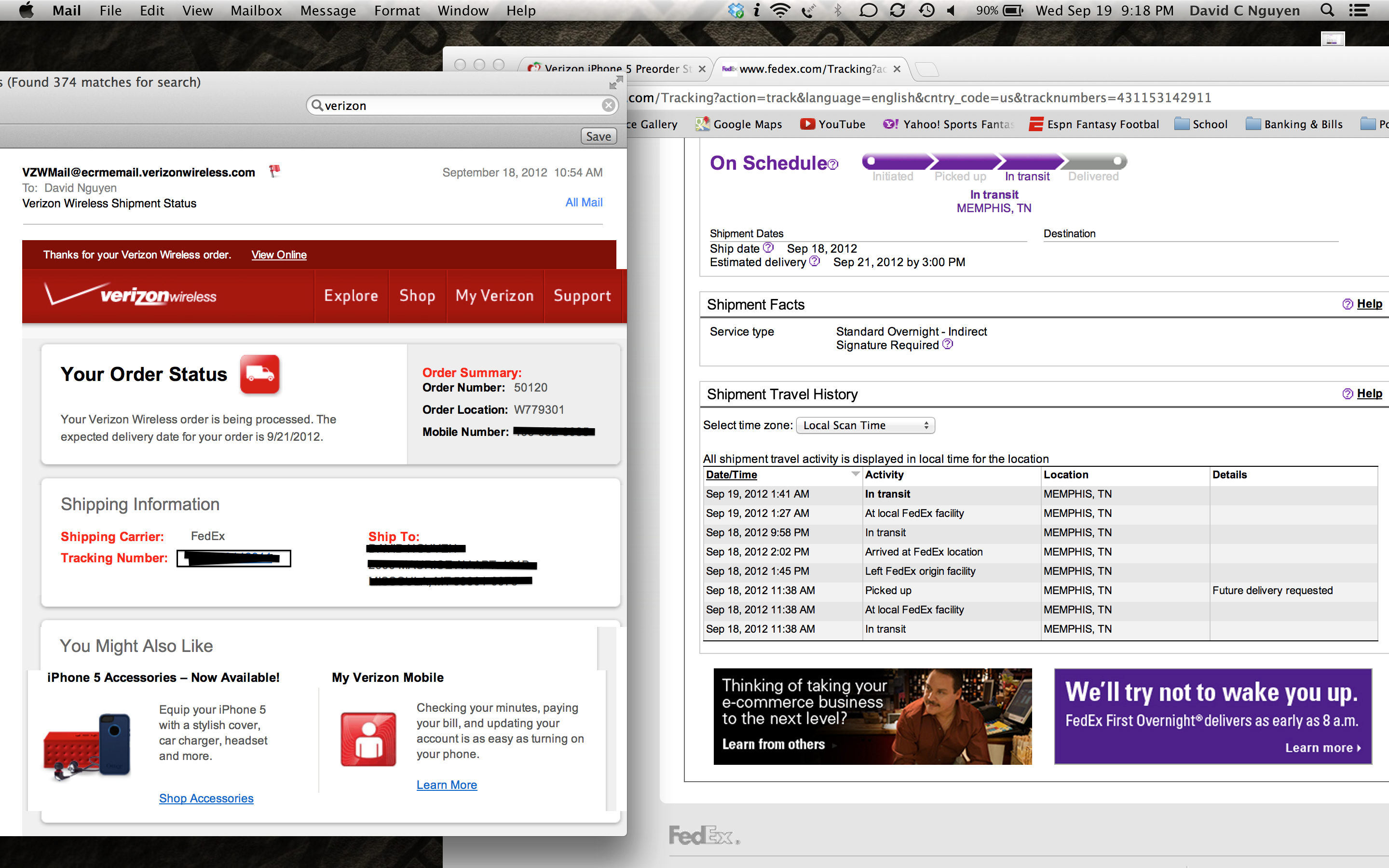
Task: Open Spotlight search magnifier icon
Action: click(x=1326, y=10)
